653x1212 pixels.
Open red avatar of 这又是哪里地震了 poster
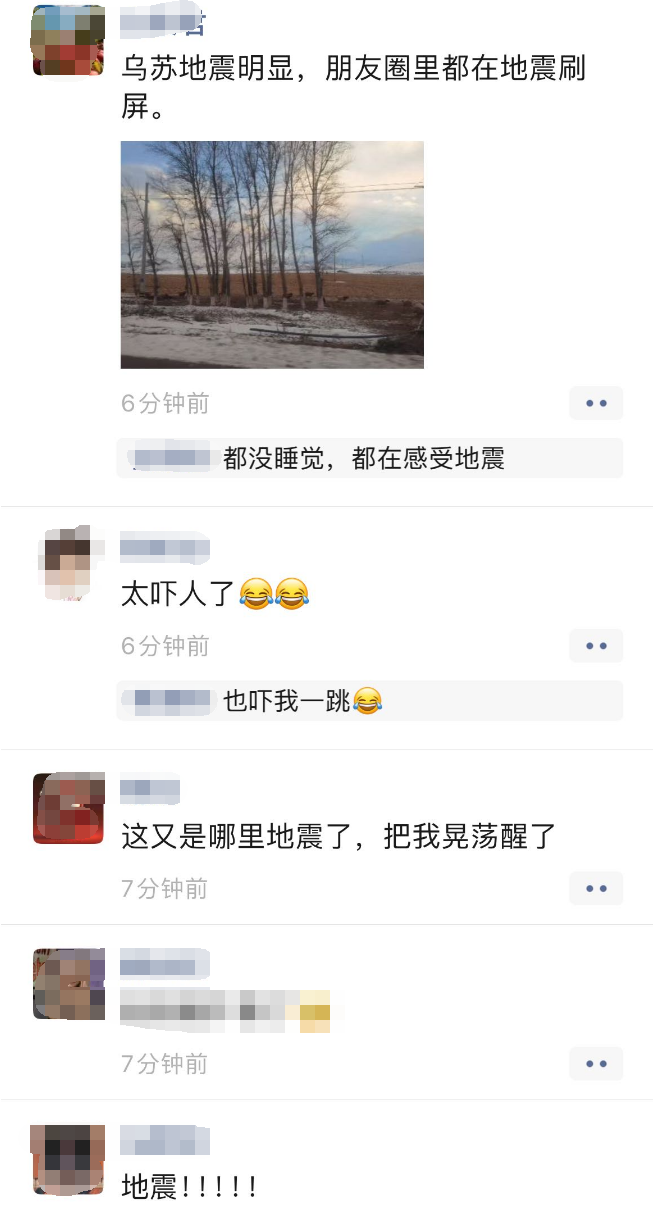[x=69, y=808]
